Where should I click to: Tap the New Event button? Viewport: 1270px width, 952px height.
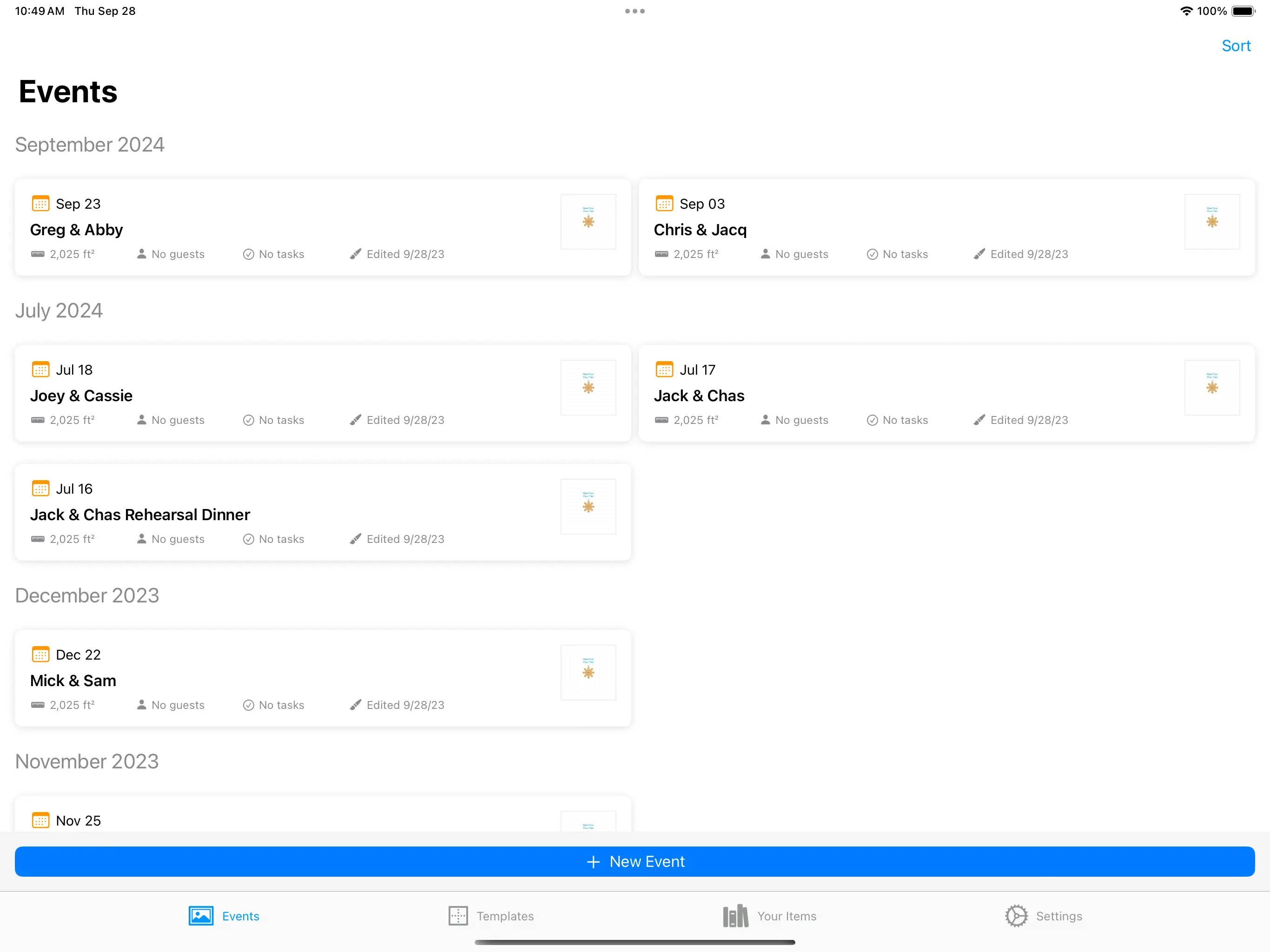click(635, 861)
